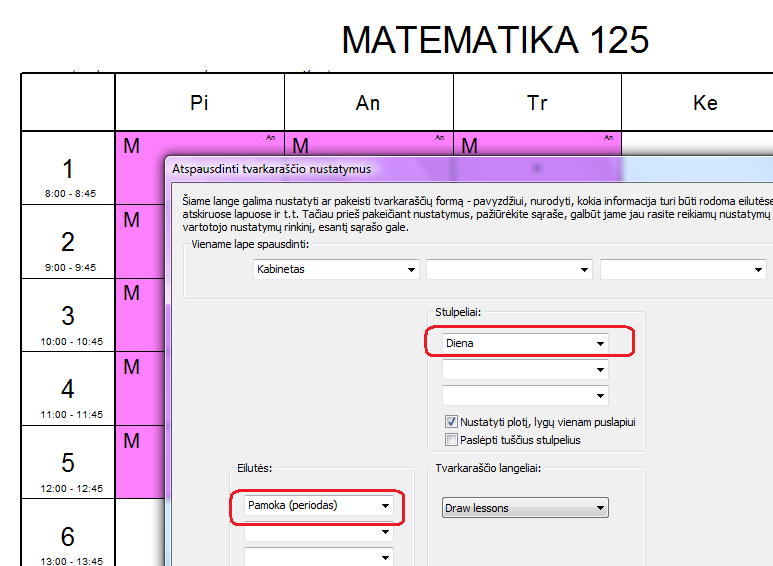
Task: Uncheck Nustatyti plotį, lygų vienam puslapiui
Action: point(451,422)
